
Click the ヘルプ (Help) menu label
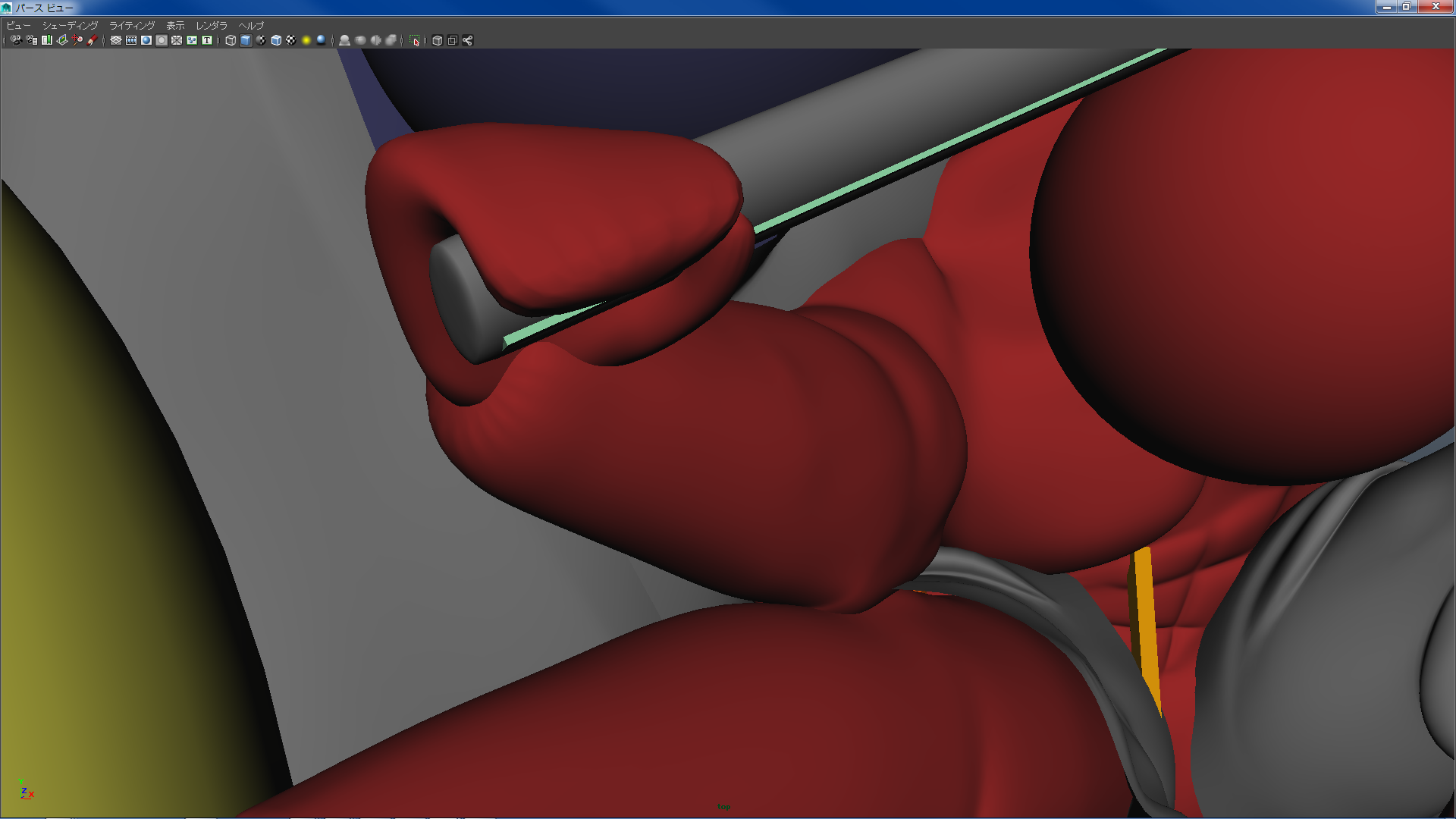click(251, 25)
